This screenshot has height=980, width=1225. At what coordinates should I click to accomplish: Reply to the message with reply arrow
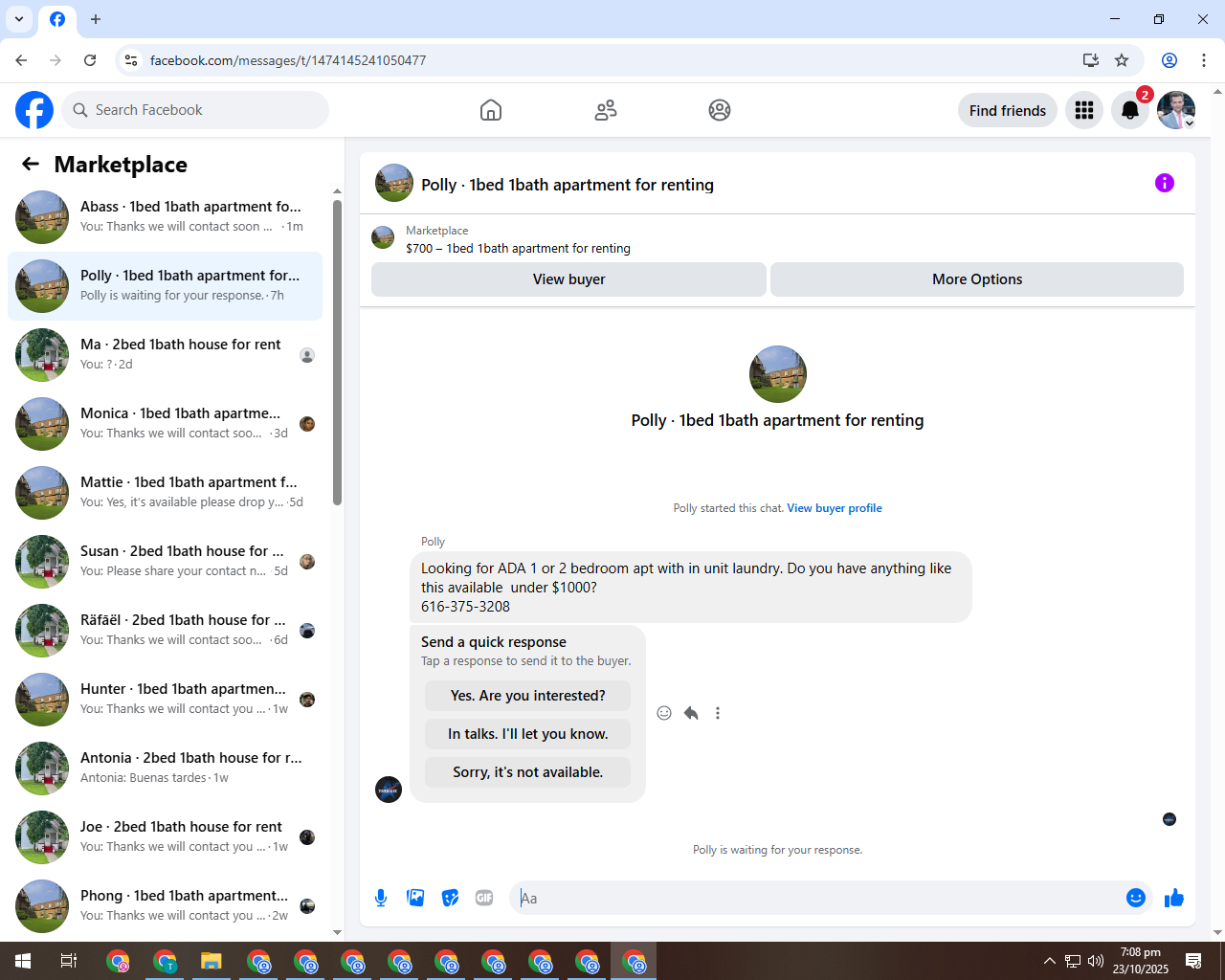coord(691,713)
